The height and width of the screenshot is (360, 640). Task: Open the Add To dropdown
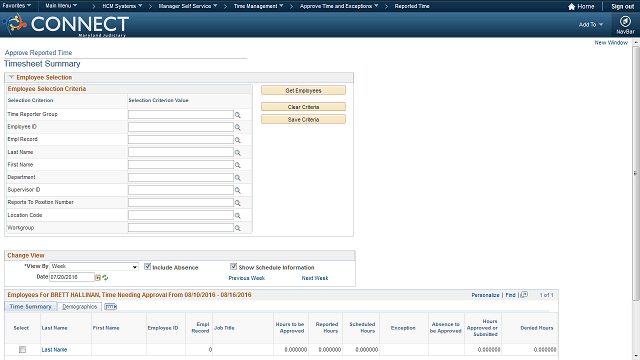point(591,24)
